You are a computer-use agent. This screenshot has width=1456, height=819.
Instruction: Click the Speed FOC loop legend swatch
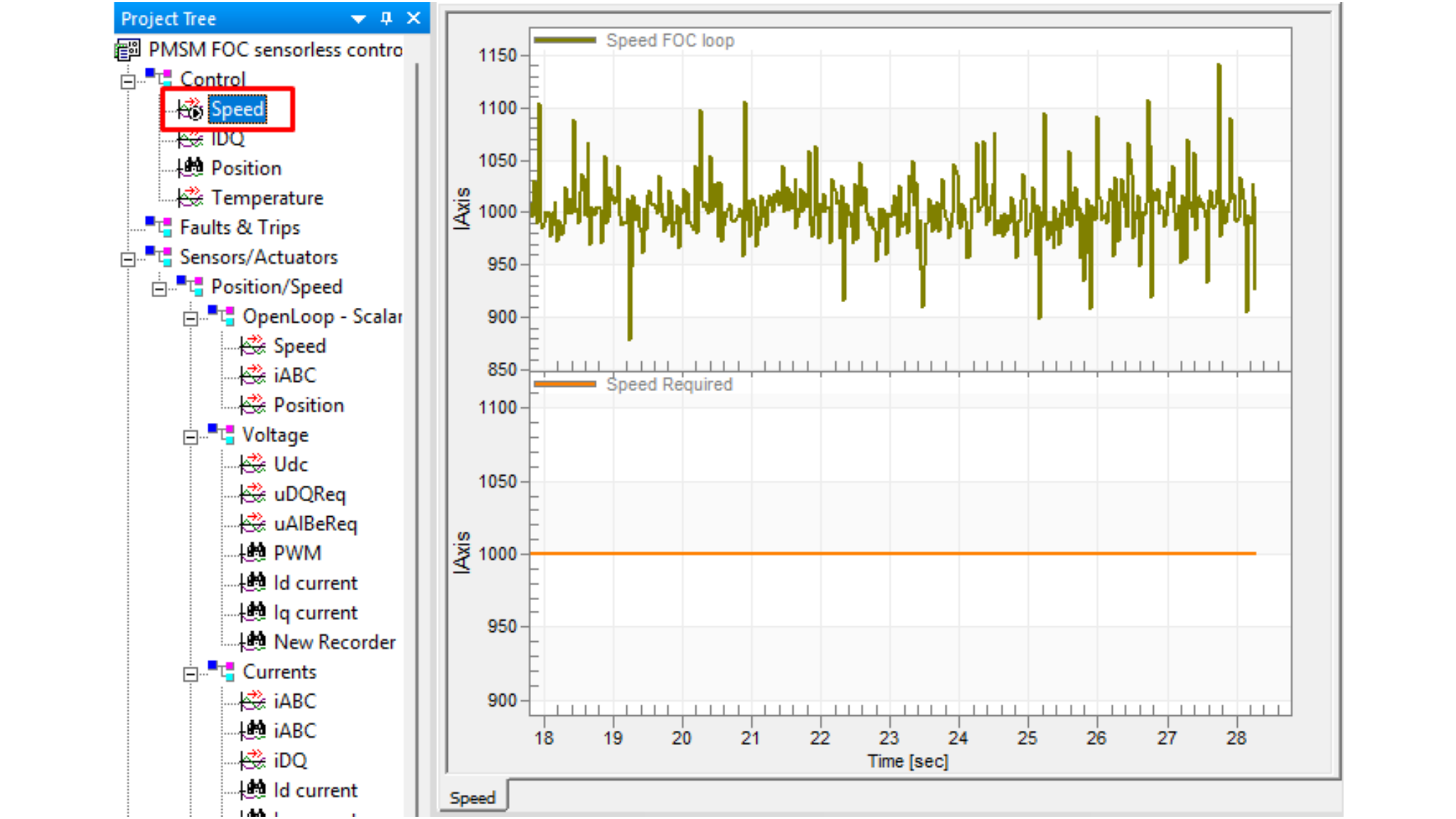565,41
